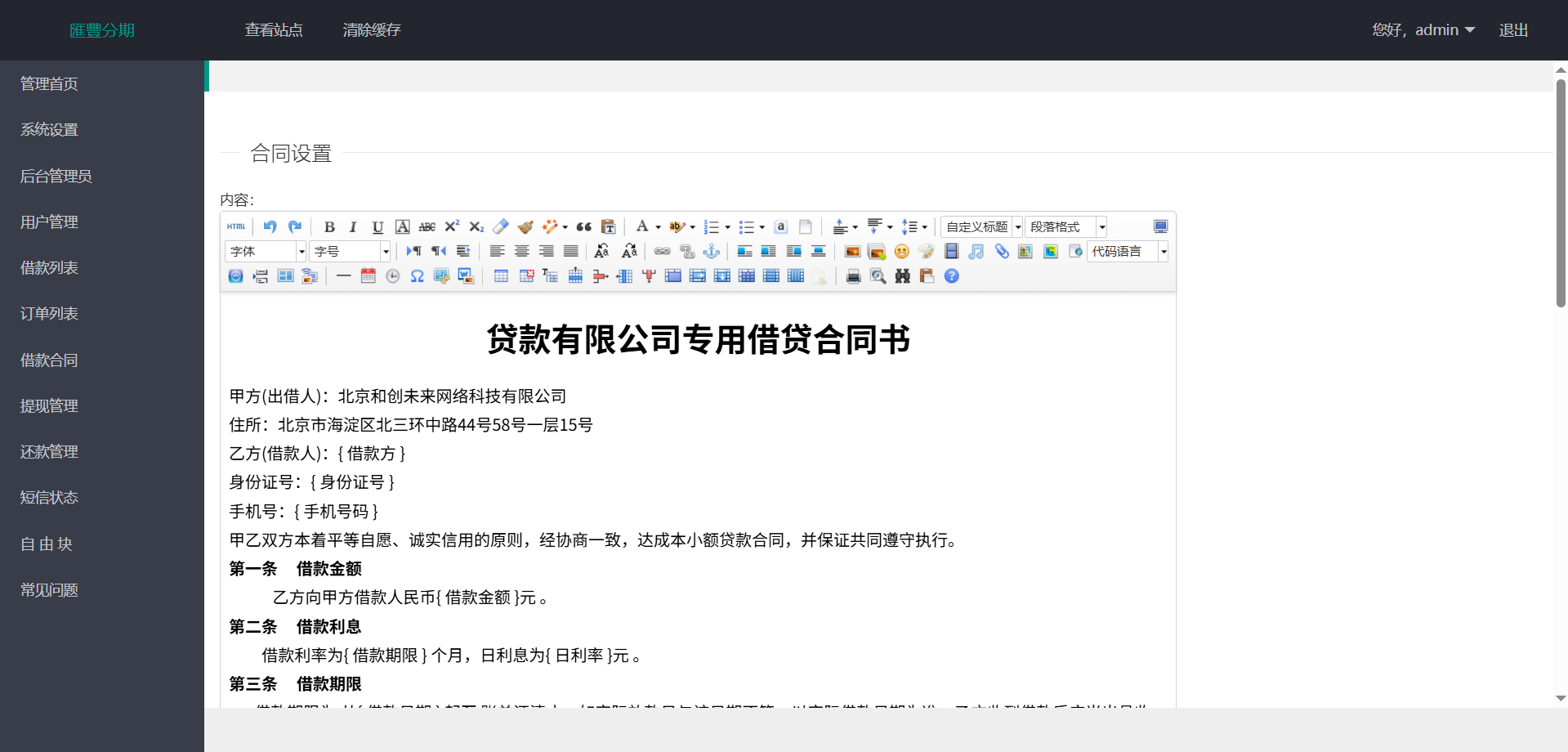
Task: Click the eraser remove-format icon
Action: (x=501, y=227)
